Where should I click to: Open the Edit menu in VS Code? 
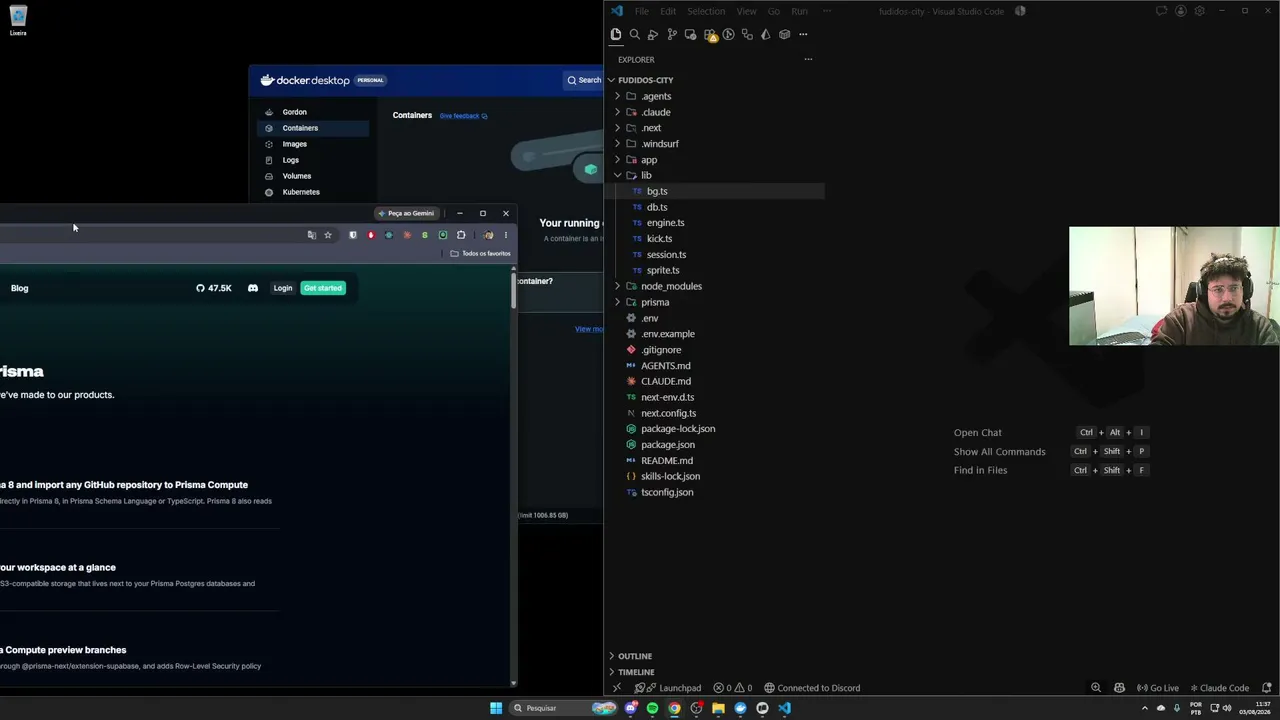coord(668,11)
